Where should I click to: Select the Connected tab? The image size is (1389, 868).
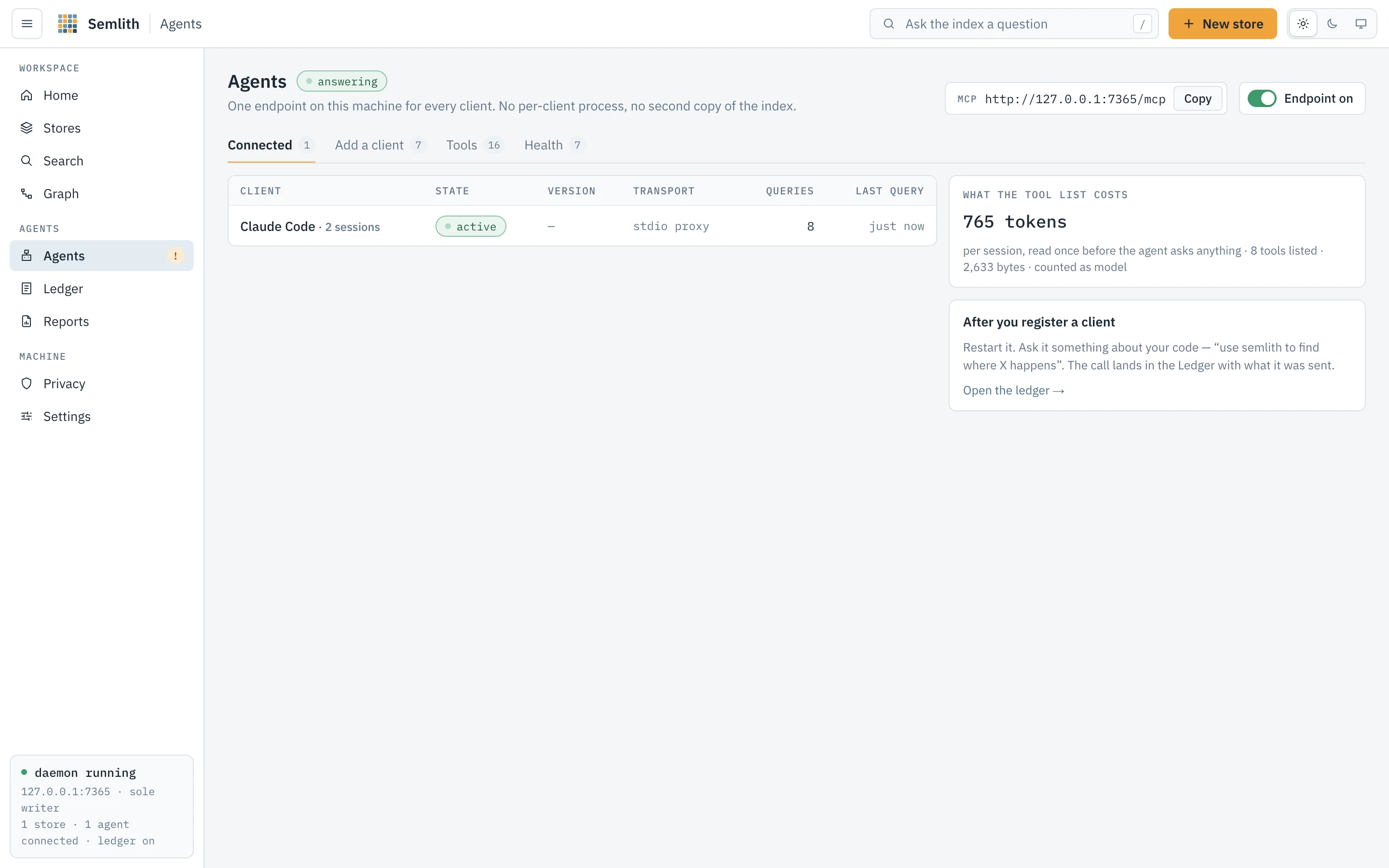point(271,145)
